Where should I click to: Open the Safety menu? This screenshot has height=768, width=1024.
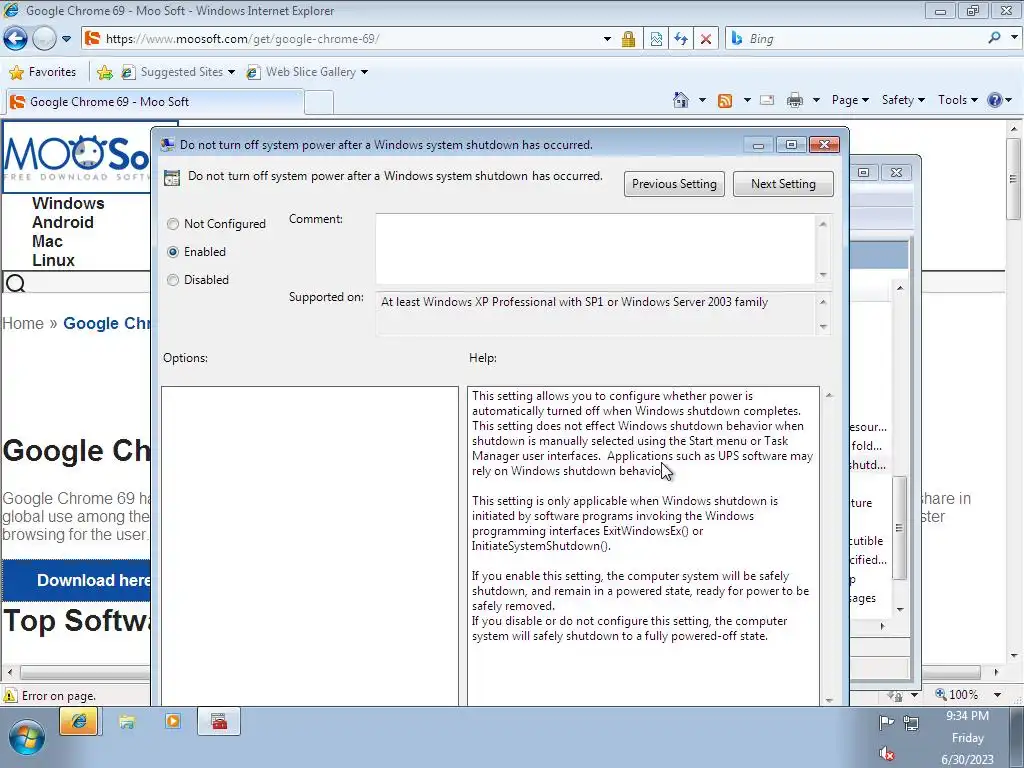(903, 100)
